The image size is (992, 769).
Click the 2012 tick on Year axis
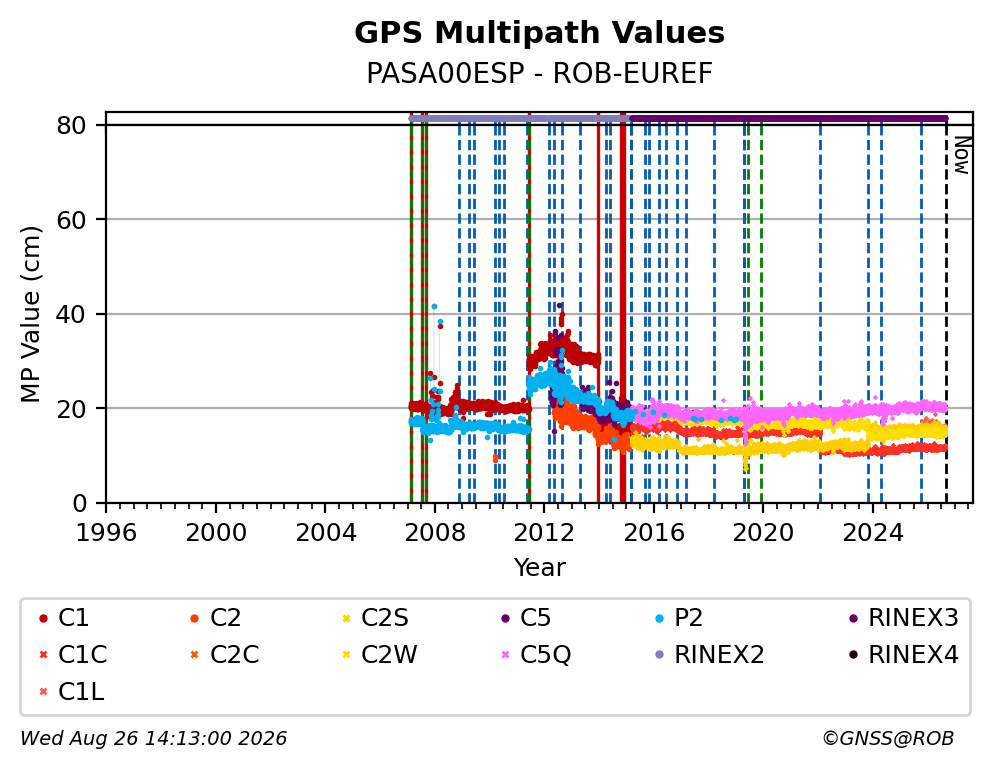tap(543, 533)
